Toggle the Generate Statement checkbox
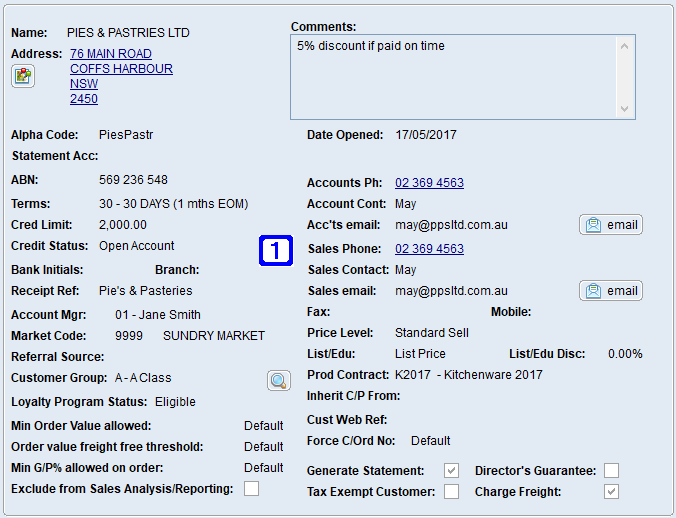The image size is (676, 518). tap(452, 471)
